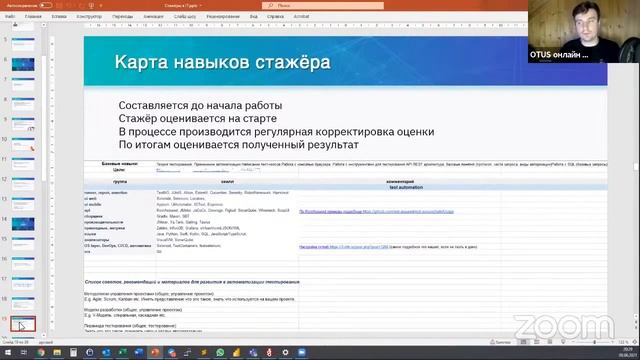
Task: Click line 'В процессе производится регулярная корректировка оценки'
Action: pos(276,132)
